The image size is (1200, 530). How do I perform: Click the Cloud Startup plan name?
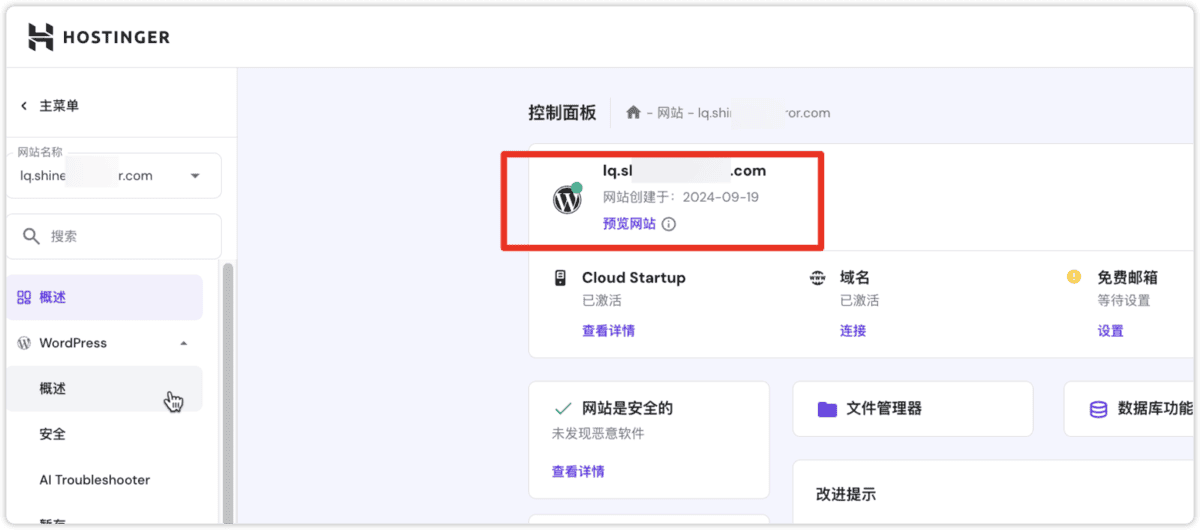coord(634,277)
